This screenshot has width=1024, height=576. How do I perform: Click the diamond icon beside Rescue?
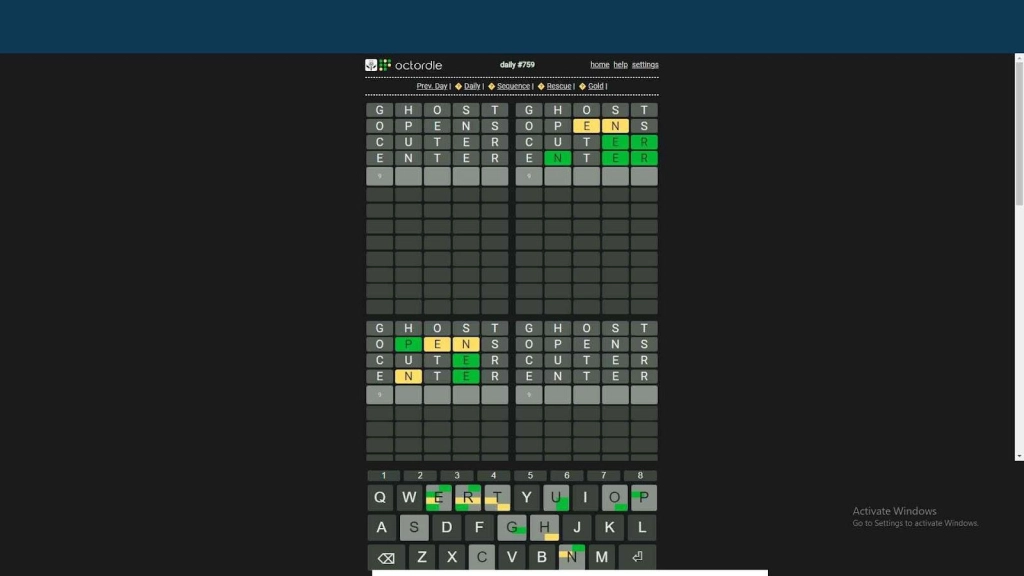tap(541, 87)
